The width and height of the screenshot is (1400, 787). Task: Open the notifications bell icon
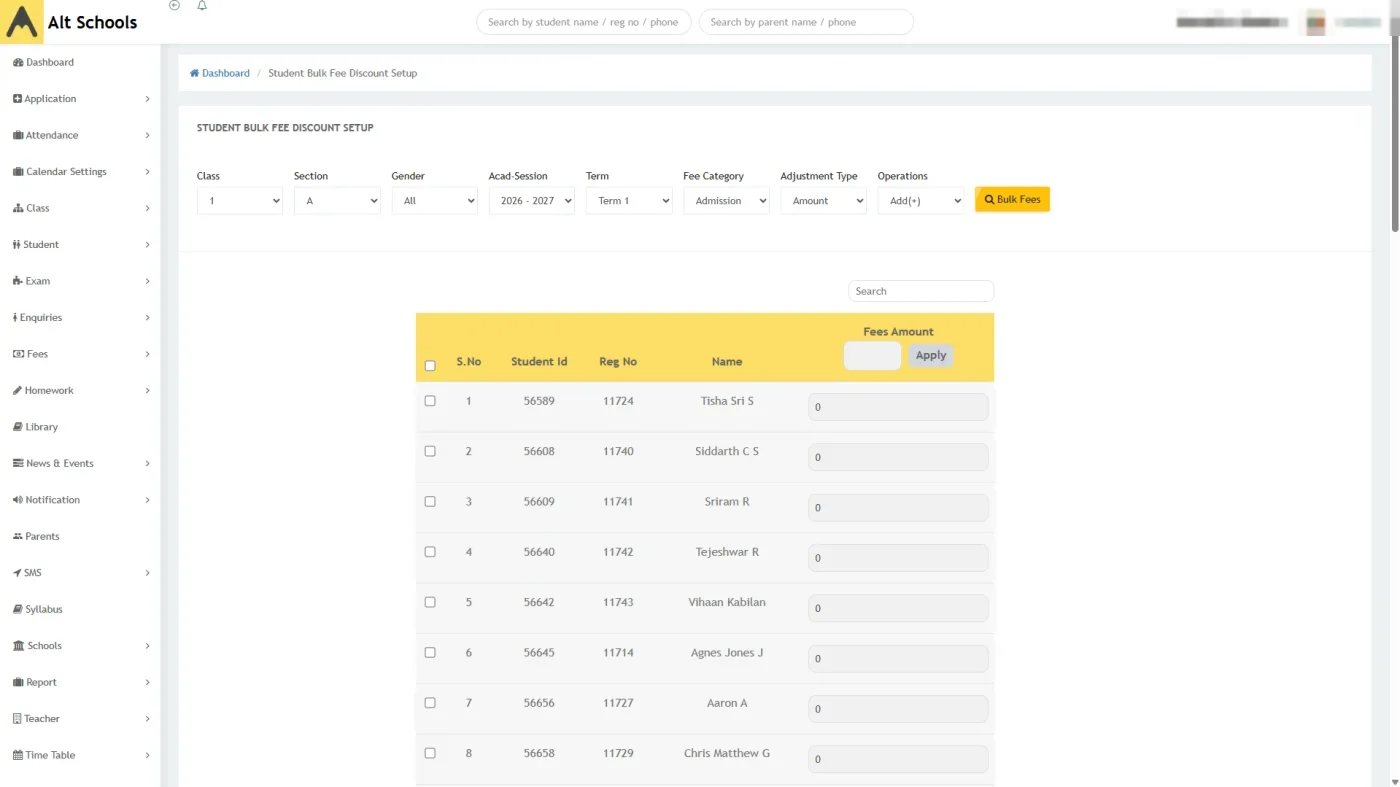point(202,5)
